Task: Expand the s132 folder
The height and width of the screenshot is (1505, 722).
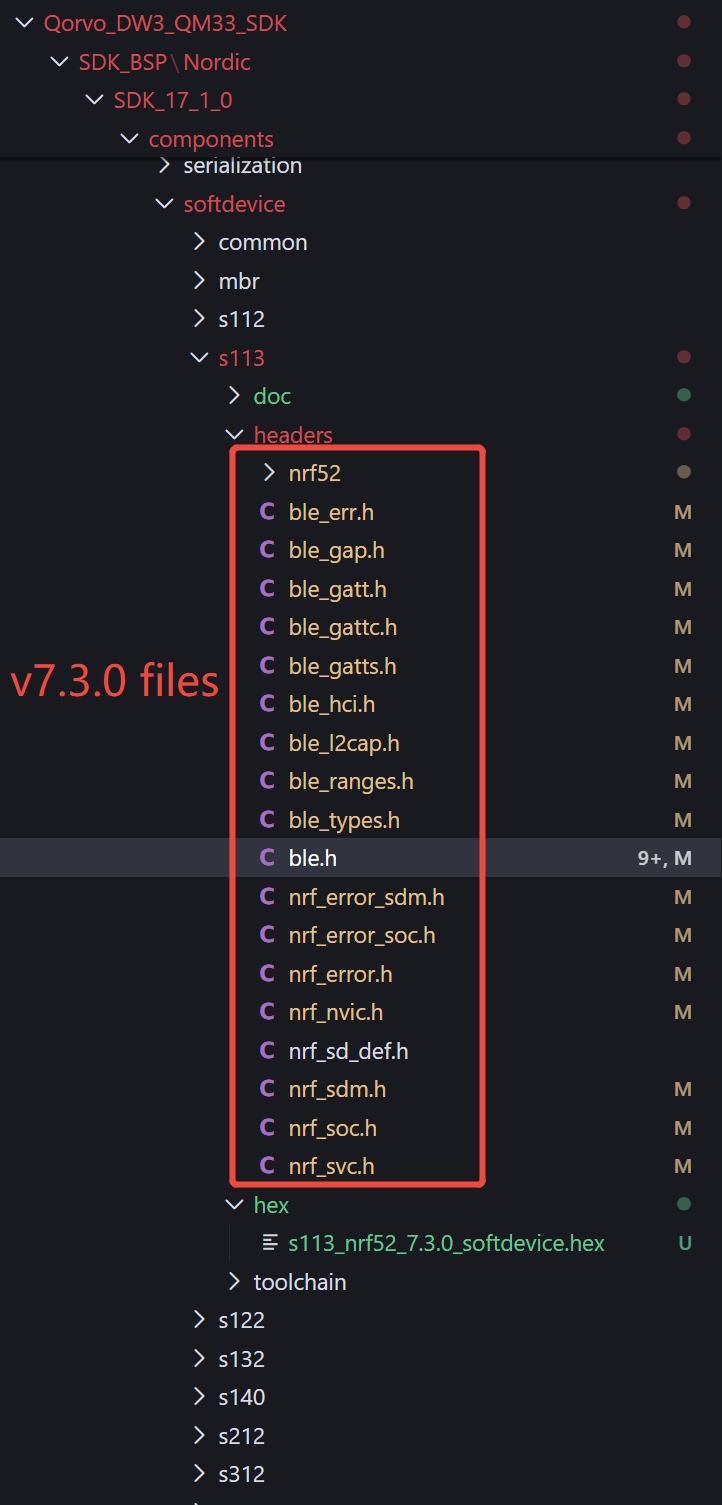Action: point(199,1359)
